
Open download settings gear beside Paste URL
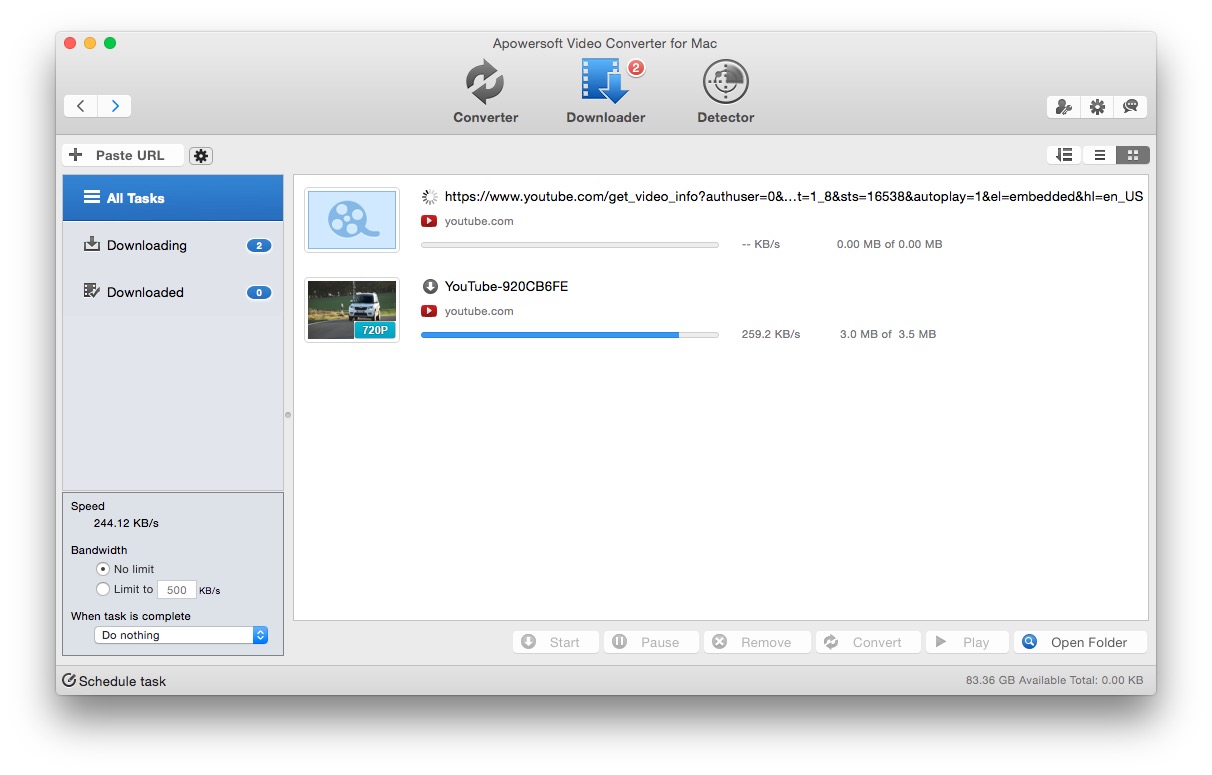(201, 156)
